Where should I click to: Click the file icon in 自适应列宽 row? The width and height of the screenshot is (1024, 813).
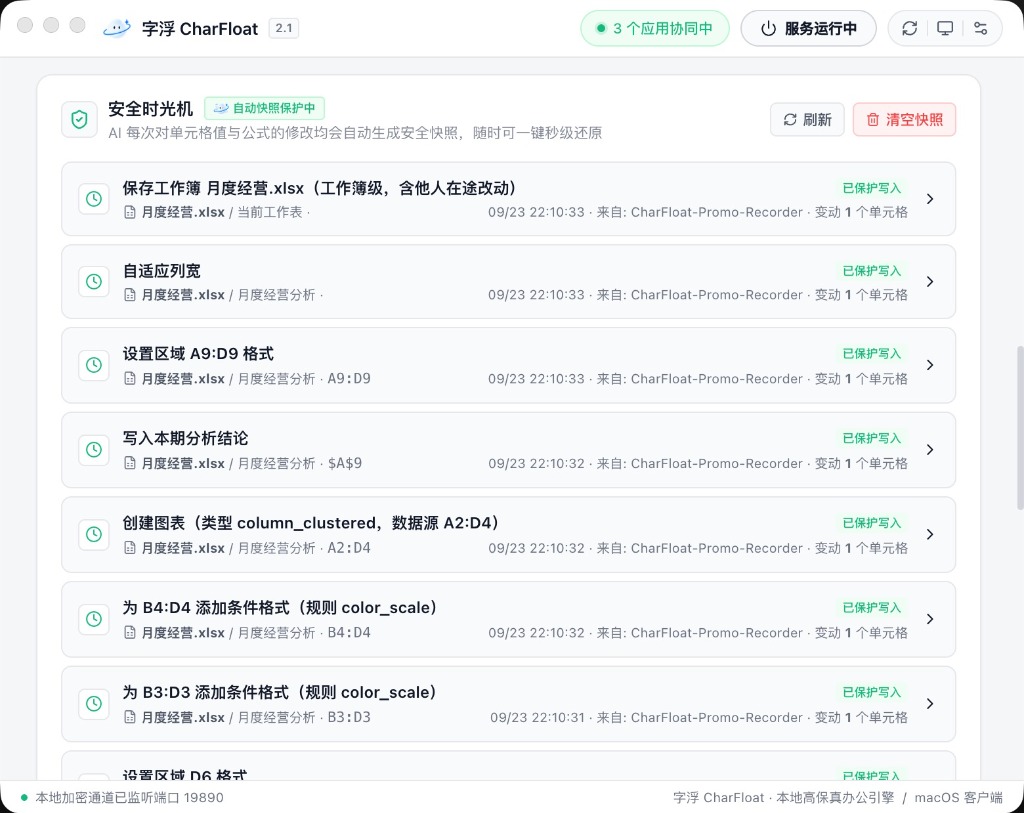[x=130, y=295]
